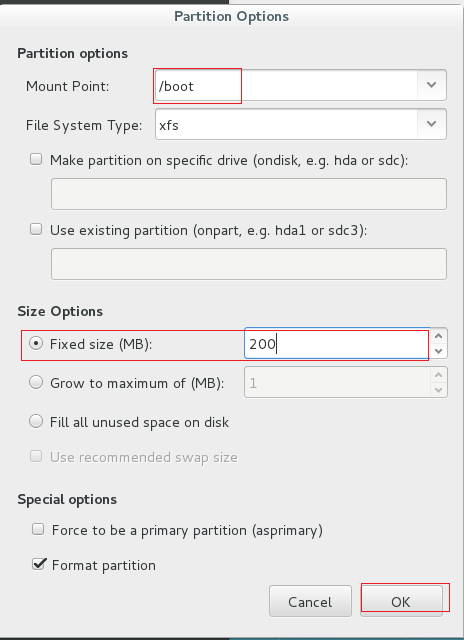
Task: Focus the ondisk drive text field
Action: click(x=249, y=194)
